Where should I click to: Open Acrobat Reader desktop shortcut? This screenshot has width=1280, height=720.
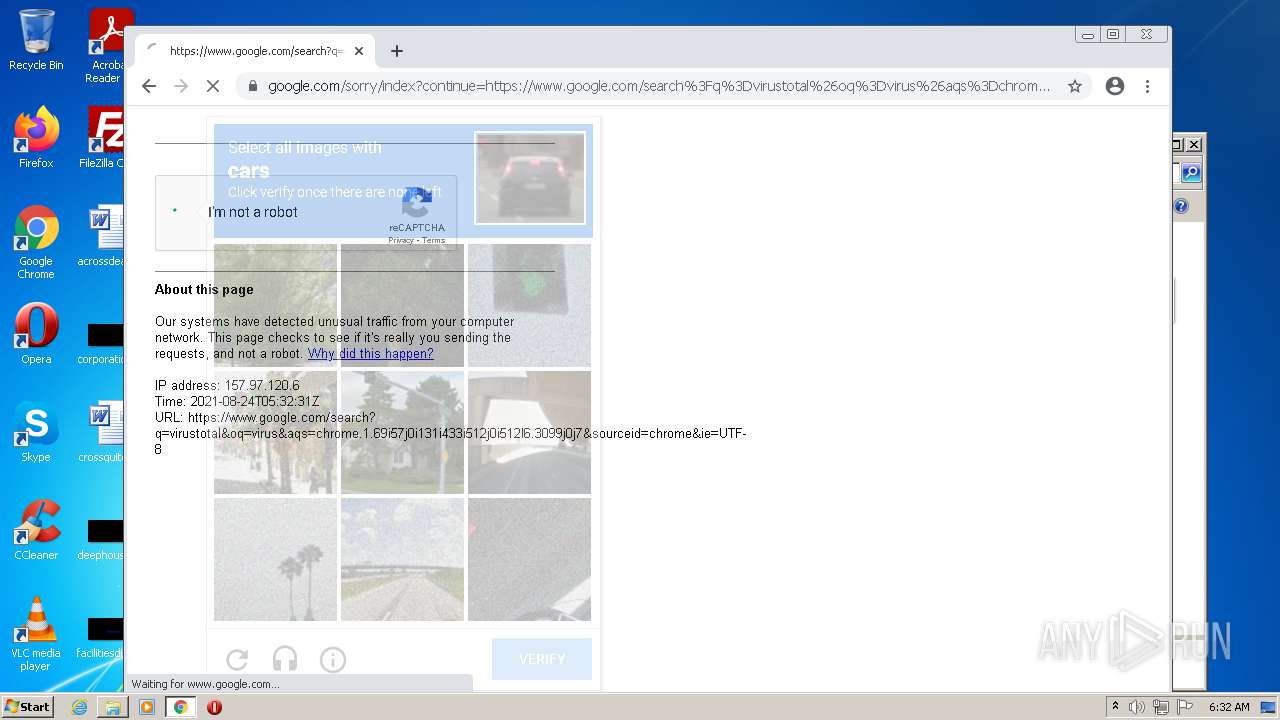click(x=106, y=45)
